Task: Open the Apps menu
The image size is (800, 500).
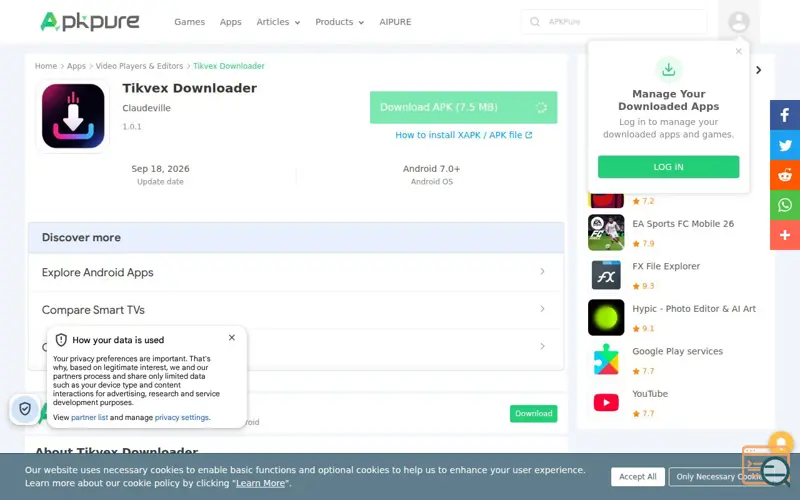Action: tap(231, 22)
